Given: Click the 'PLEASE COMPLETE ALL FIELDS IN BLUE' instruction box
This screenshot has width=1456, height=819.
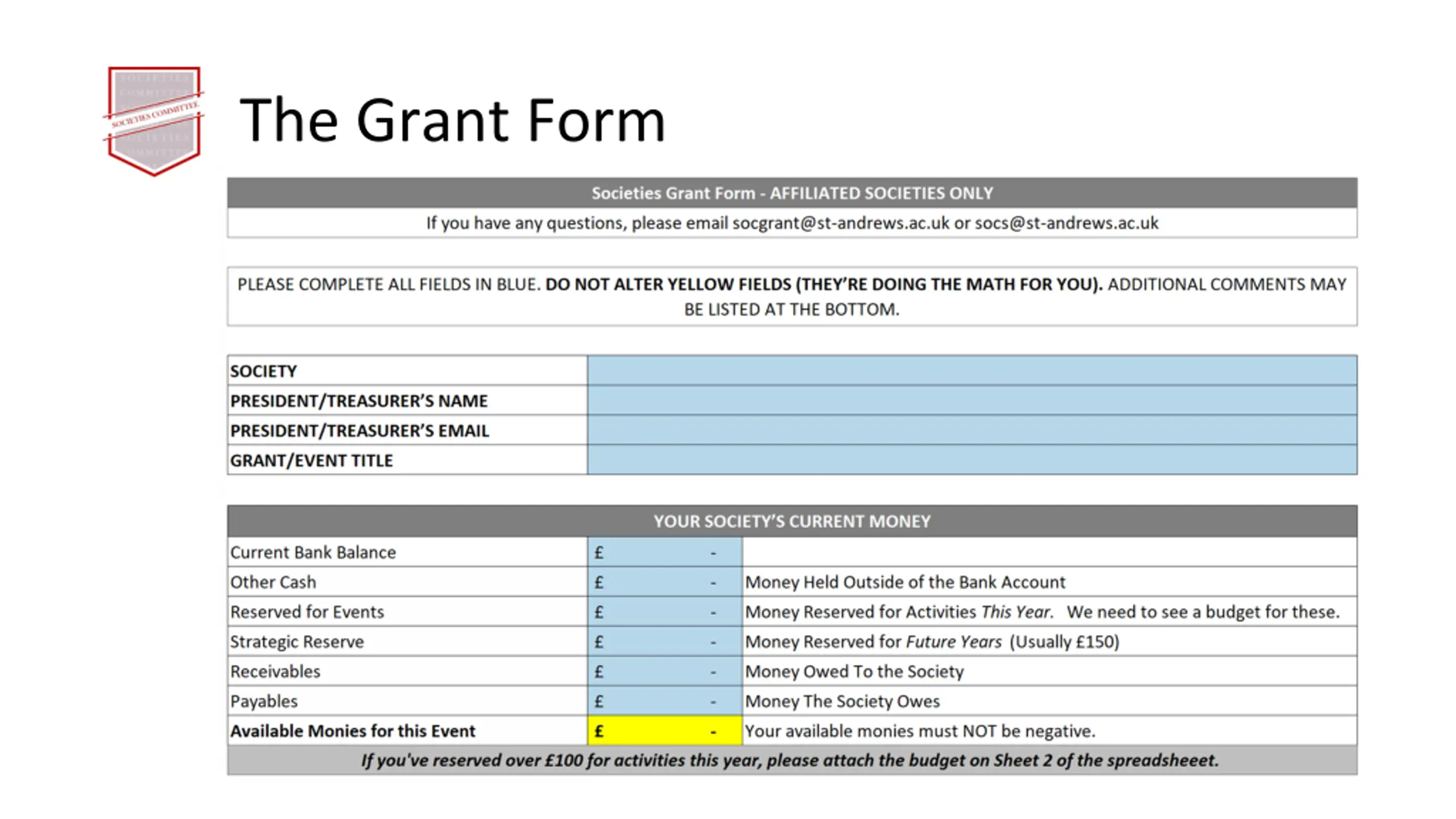Looking at the screenshot, I should (x=792, y=296).
